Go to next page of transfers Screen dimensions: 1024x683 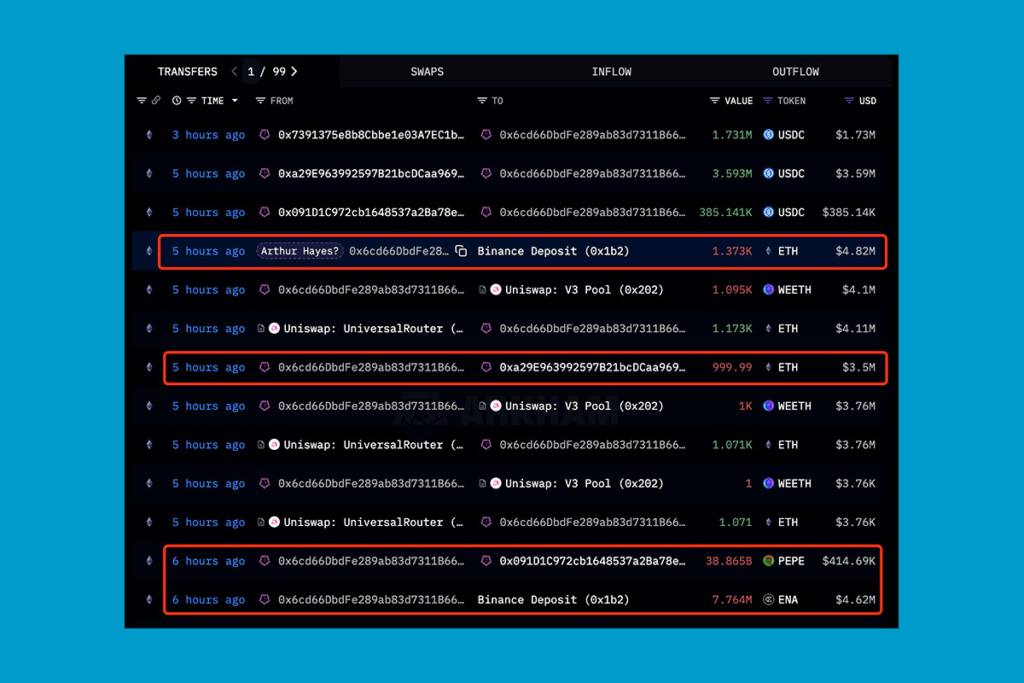(294, 72)
